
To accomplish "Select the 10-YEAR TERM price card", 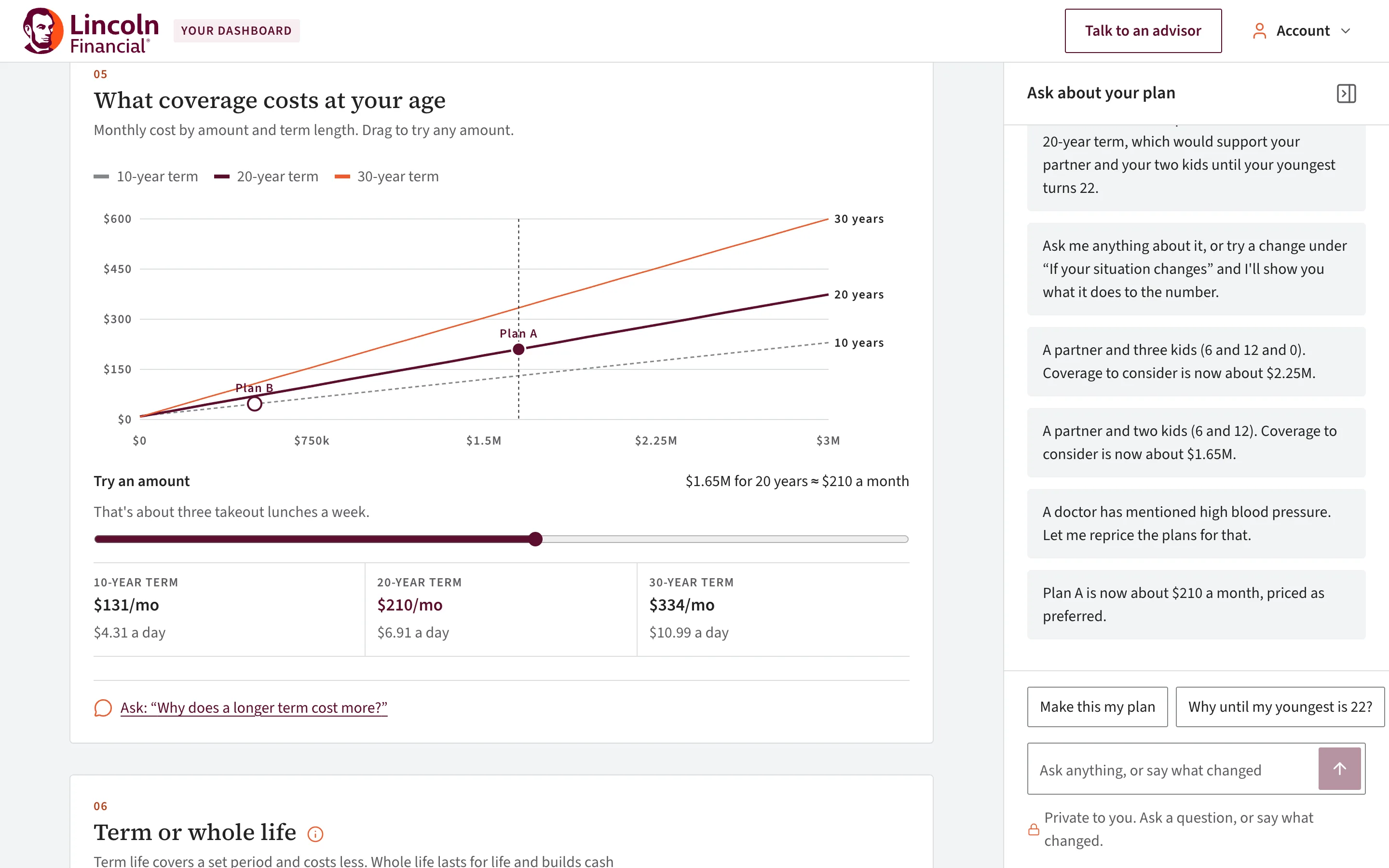I will coord(229,609).
